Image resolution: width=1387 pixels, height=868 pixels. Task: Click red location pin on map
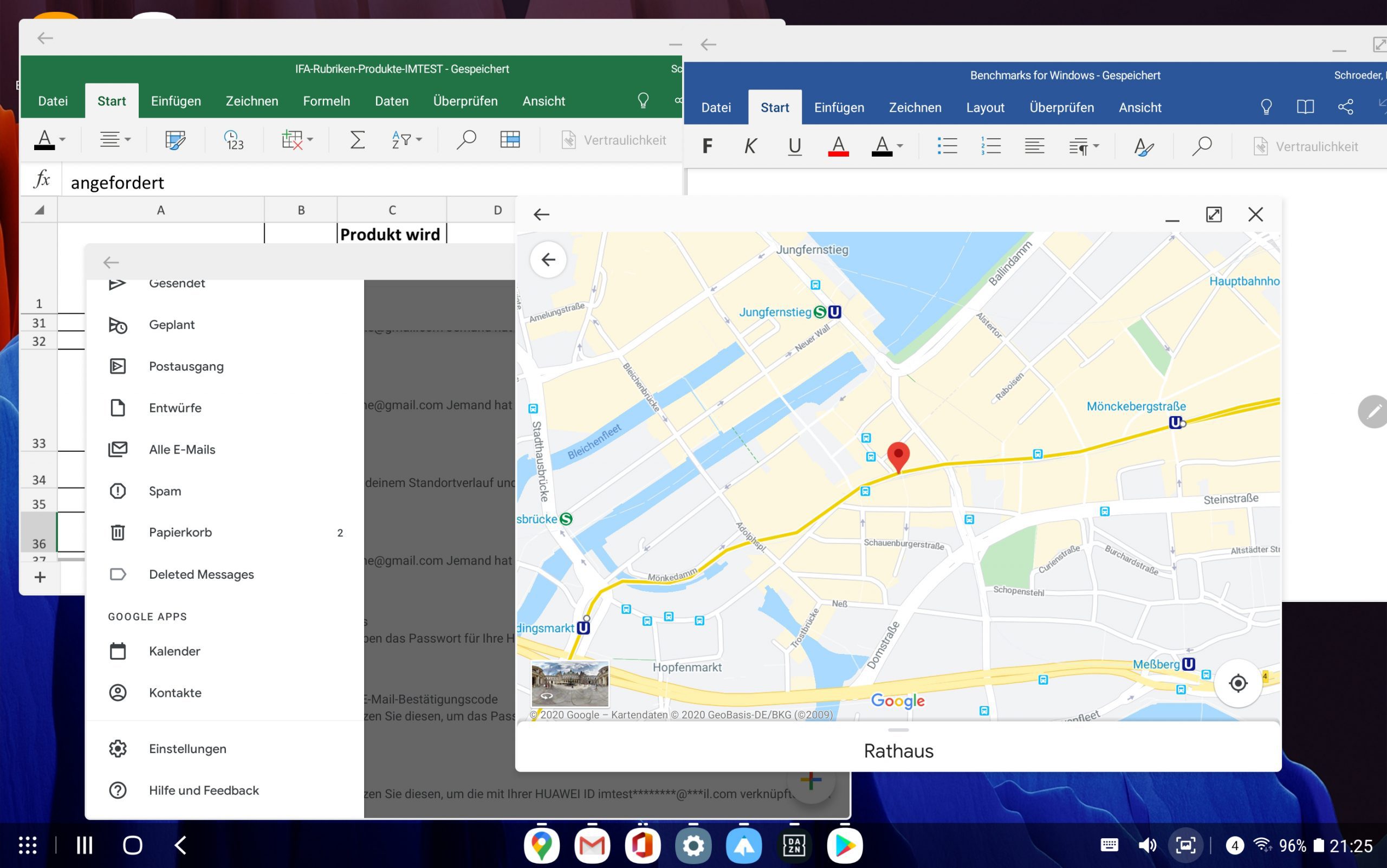(x=898, y=457)
